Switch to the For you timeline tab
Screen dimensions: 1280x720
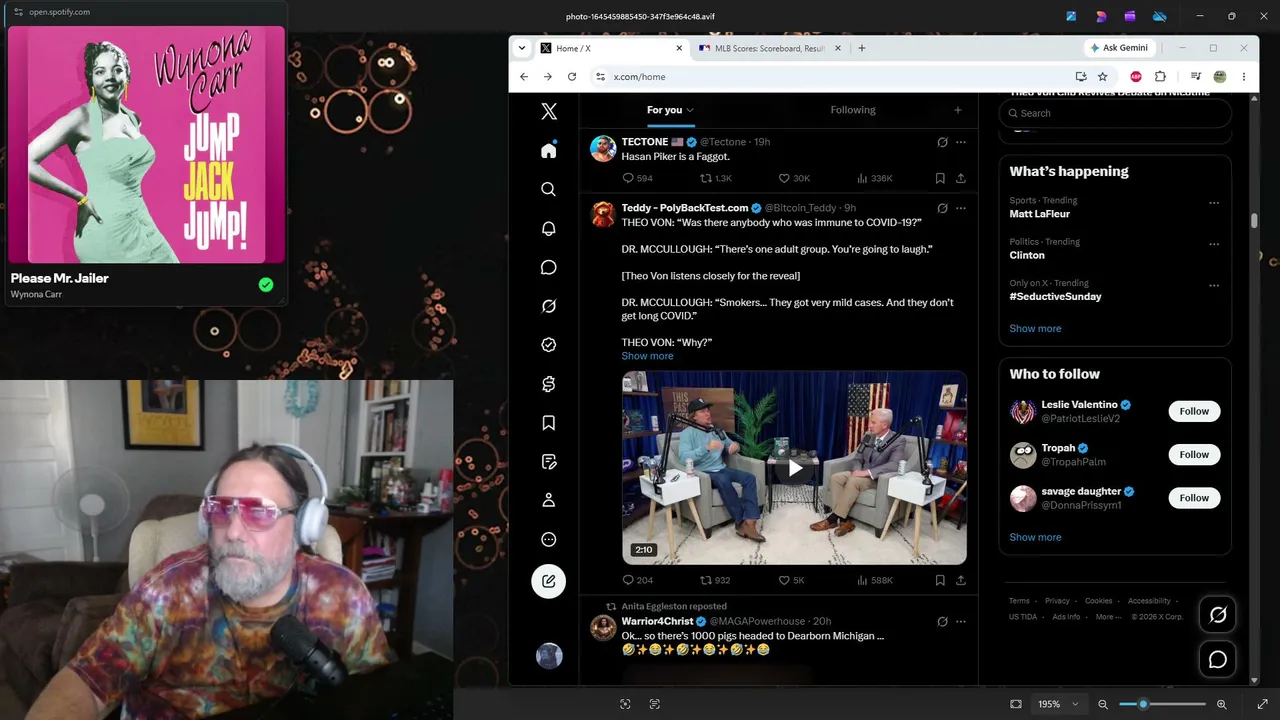click(670, 110)
